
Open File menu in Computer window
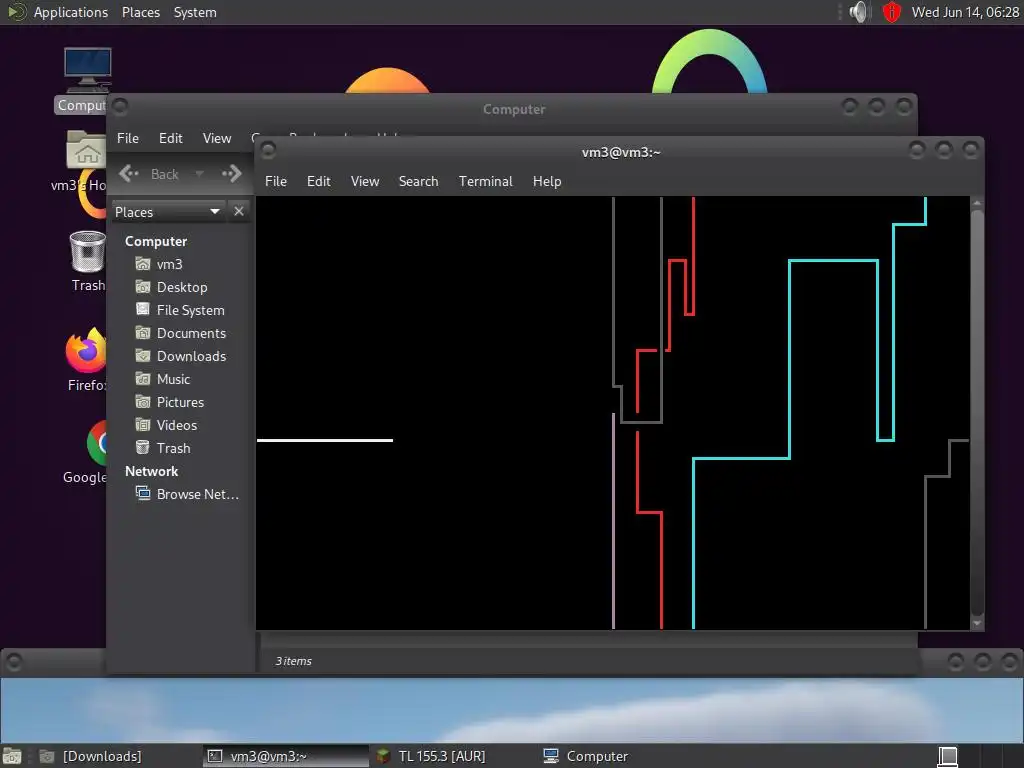click(127, 138)
